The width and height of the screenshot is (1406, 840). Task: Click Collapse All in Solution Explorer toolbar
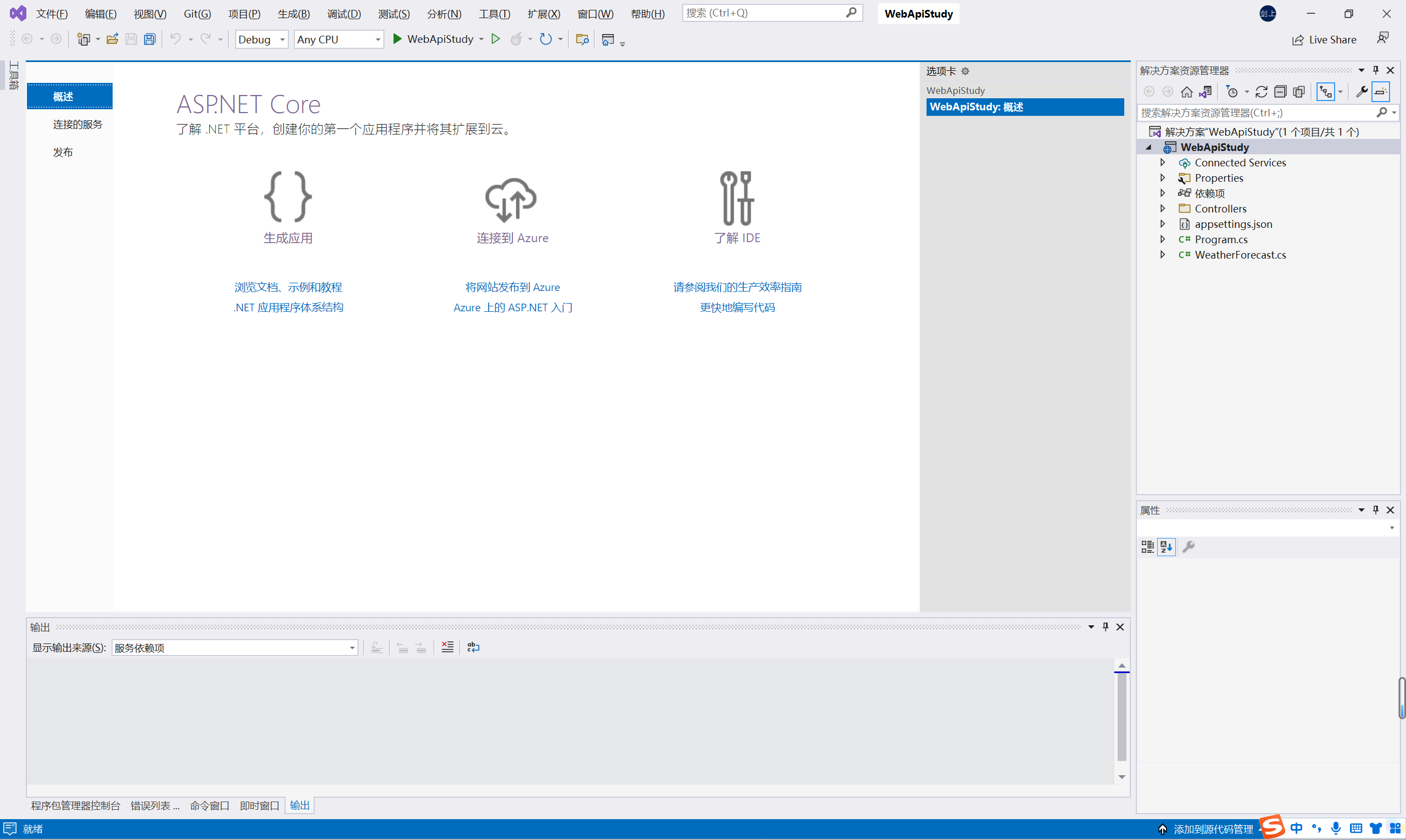pyautogui.click(x=1280, y=92)
